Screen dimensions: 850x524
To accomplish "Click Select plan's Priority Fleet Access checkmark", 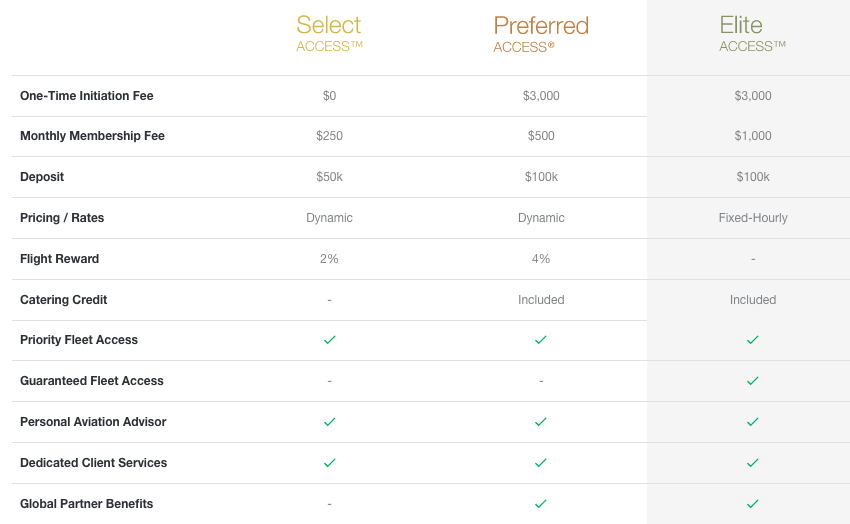I will (x=329, y=340).
